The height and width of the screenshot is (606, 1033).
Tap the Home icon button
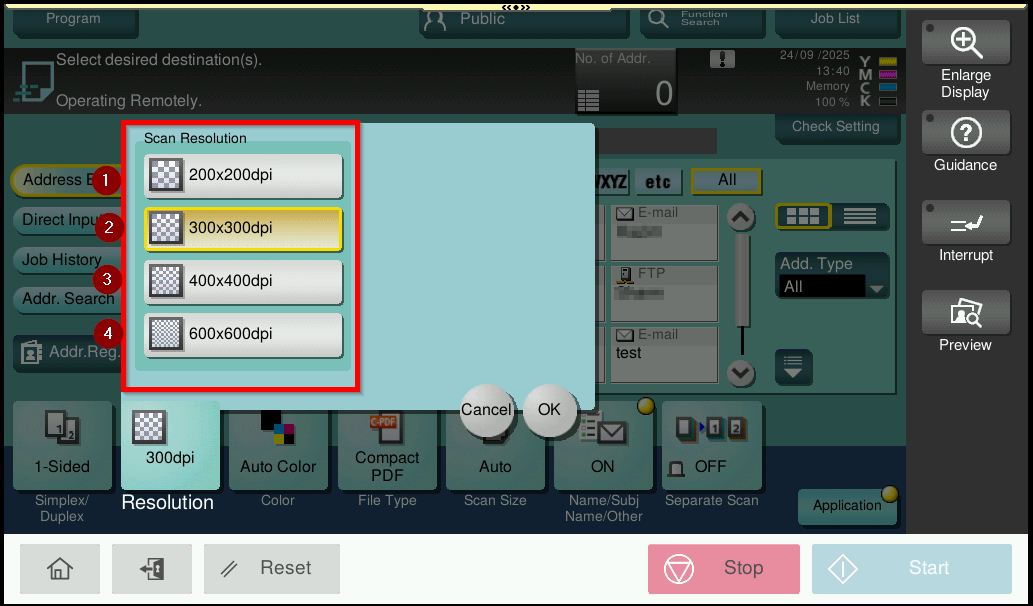[x=60, y=569]
